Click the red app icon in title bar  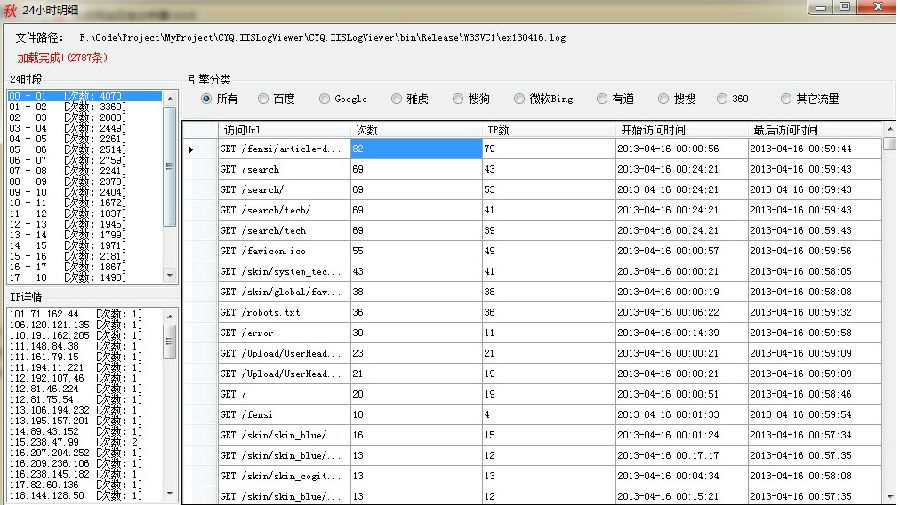[x=10, y=10]
